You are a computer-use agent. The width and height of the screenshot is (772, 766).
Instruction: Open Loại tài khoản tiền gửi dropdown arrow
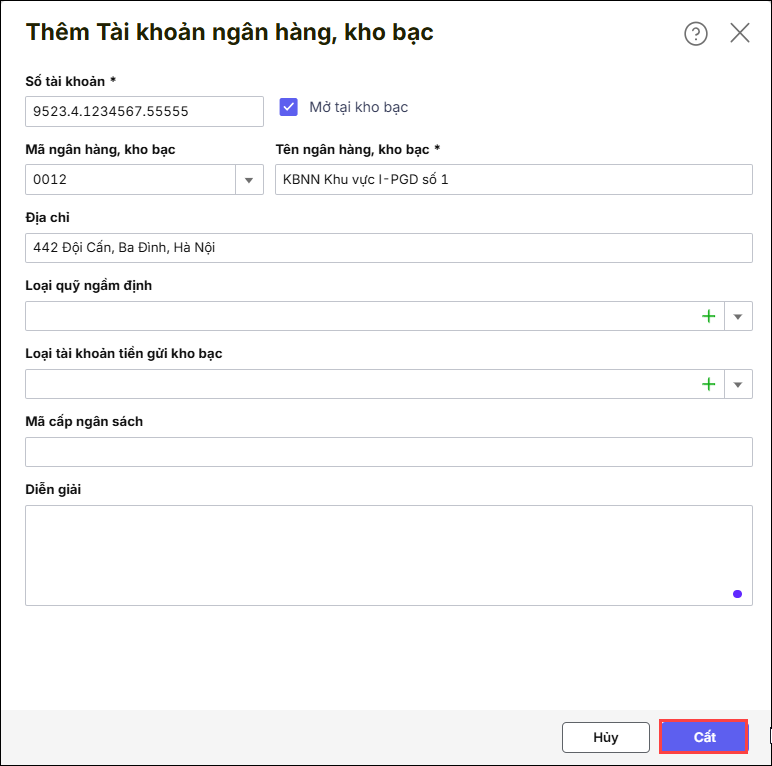point(738,384)
